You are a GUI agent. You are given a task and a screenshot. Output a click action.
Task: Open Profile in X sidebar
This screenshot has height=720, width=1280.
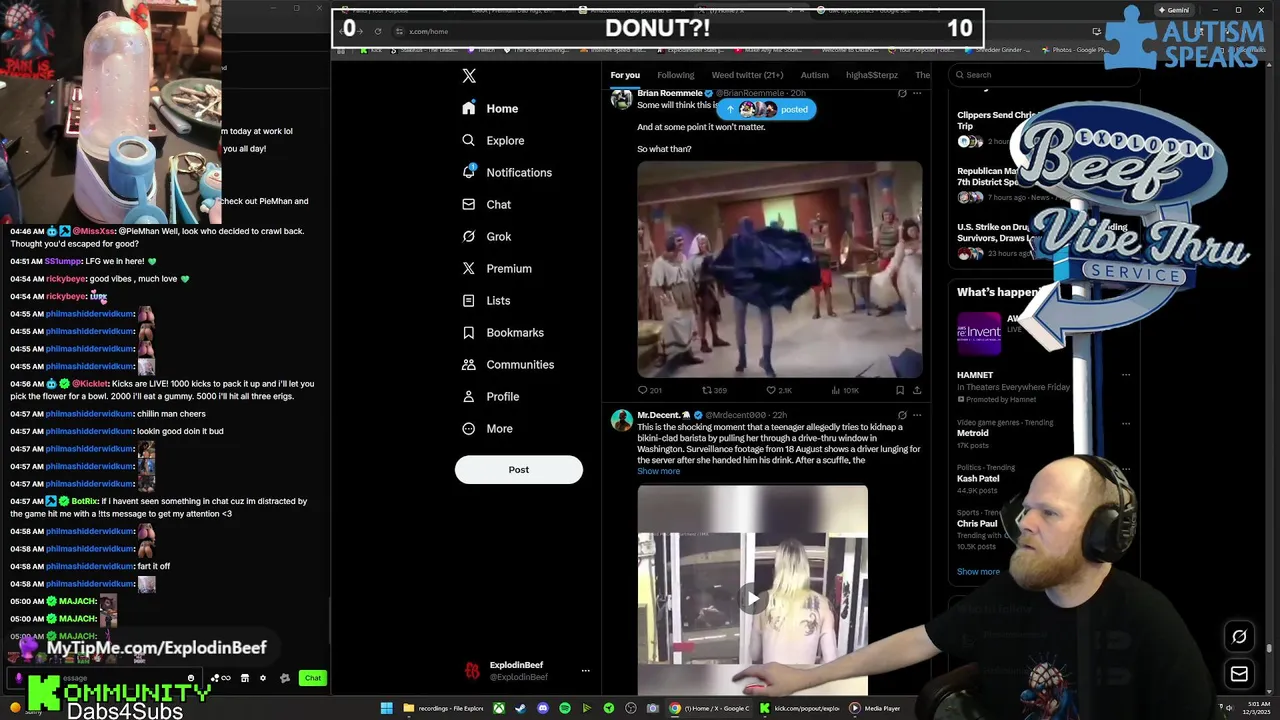tap(490, 396)
